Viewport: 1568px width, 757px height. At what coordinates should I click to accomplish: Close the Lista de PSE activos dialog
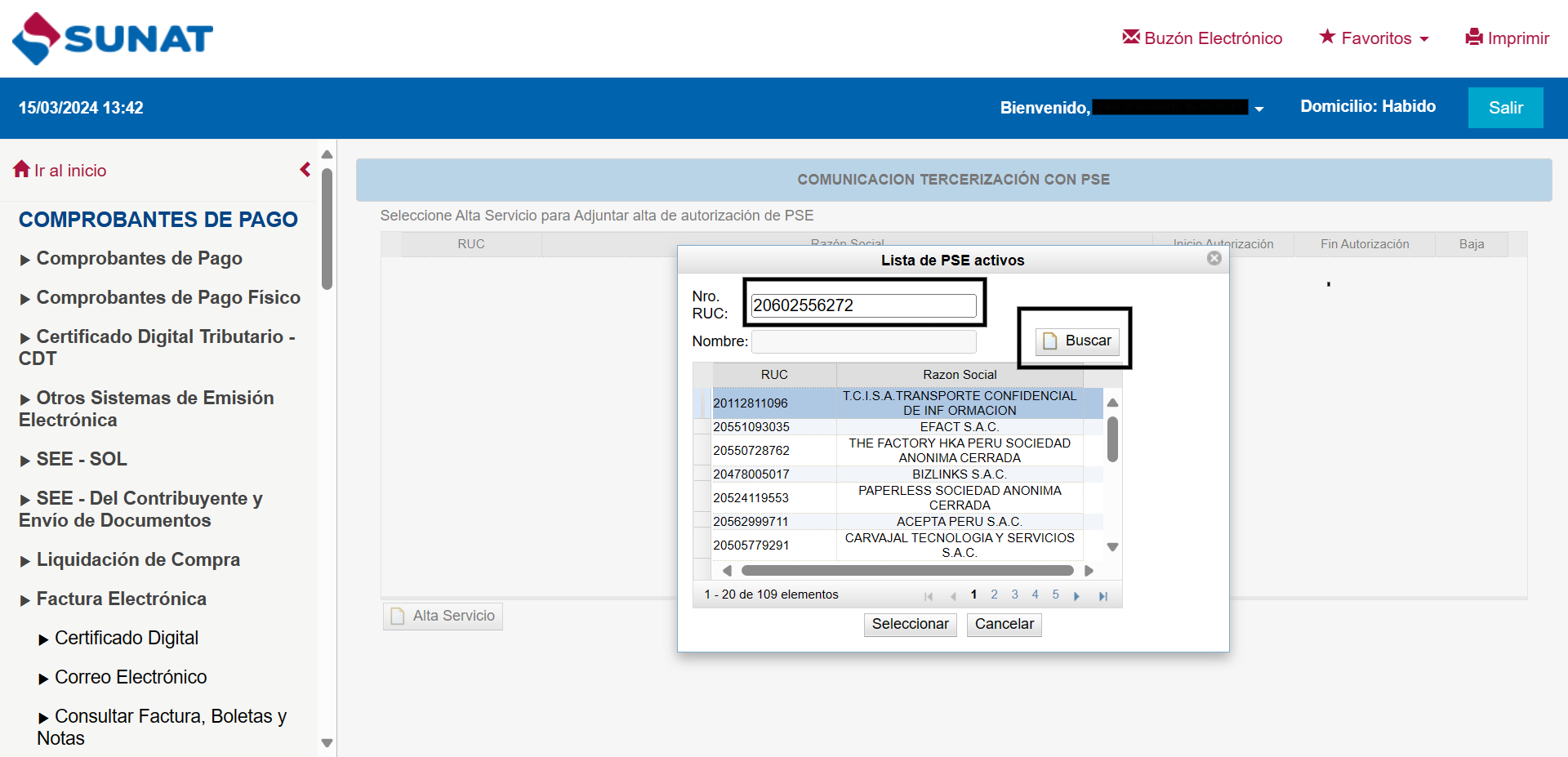(x=1214, y=258)
